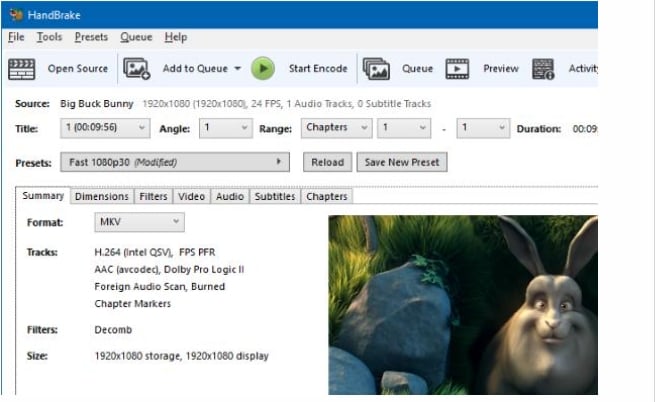This screenshot has height=402, width=655.
Task: Click the Duration label
Action: [539, 129]
